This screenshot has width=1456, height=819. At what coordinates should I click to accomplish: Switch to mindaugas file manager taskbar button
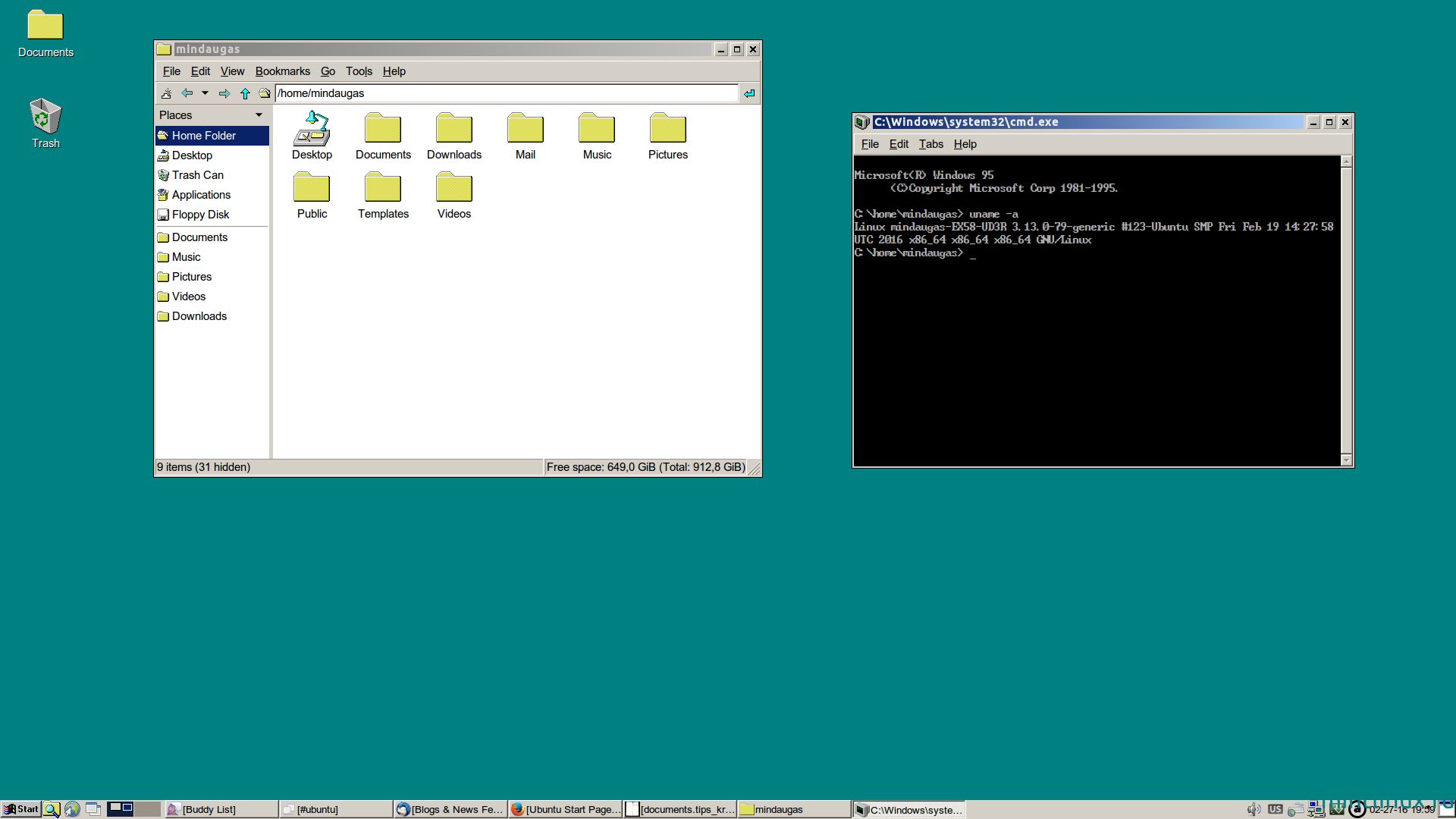tap(794, 809)
